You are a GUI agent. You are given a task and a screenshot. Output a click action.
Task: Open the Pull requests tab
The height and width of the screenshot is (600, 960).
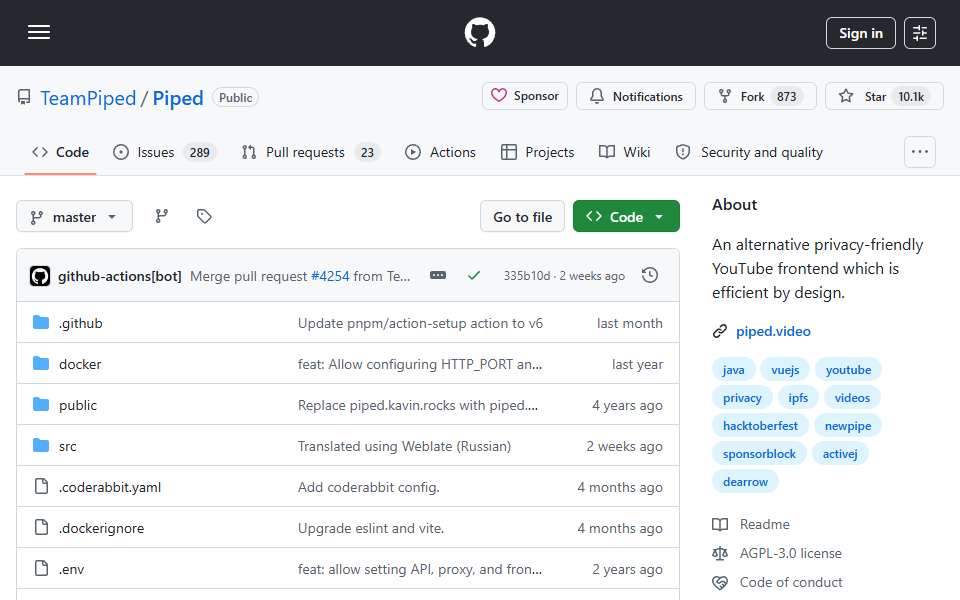point(310,152)
